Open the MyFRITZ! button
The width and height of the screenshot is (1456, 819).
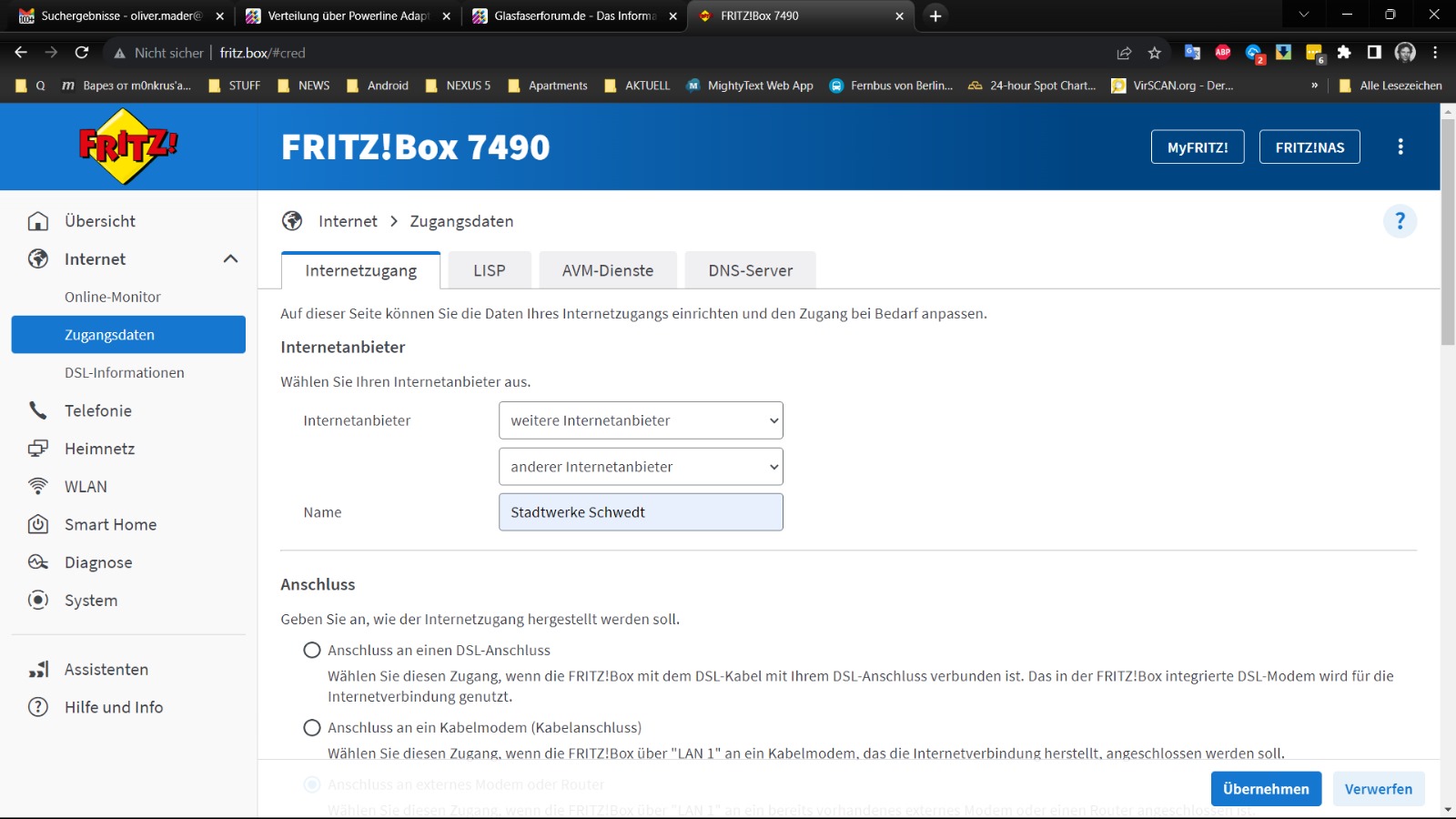[x=1198, y=147]
